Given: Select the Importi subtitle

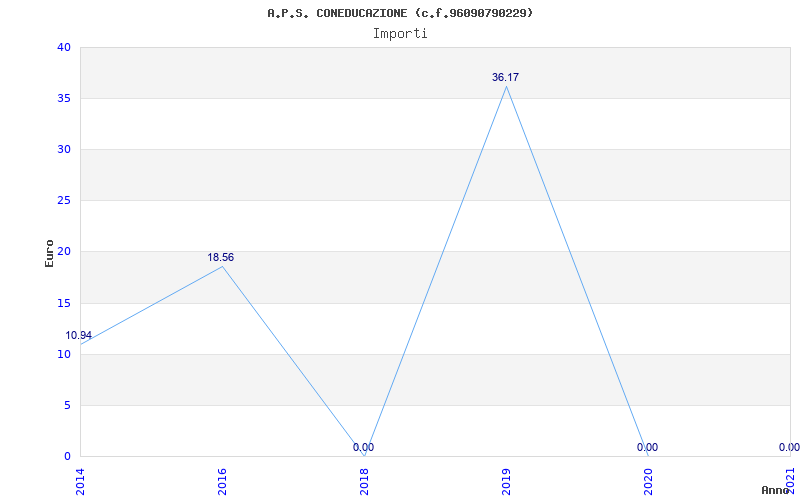Looking at the screenshot, I should (x=400, y=34).
